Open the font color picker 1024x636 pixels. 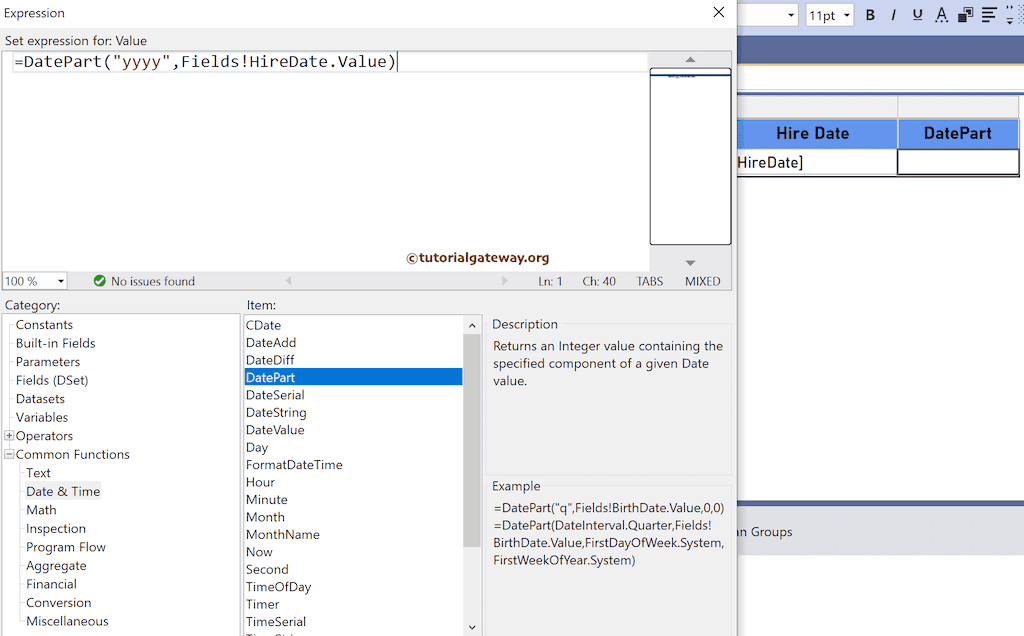point(941,15)
